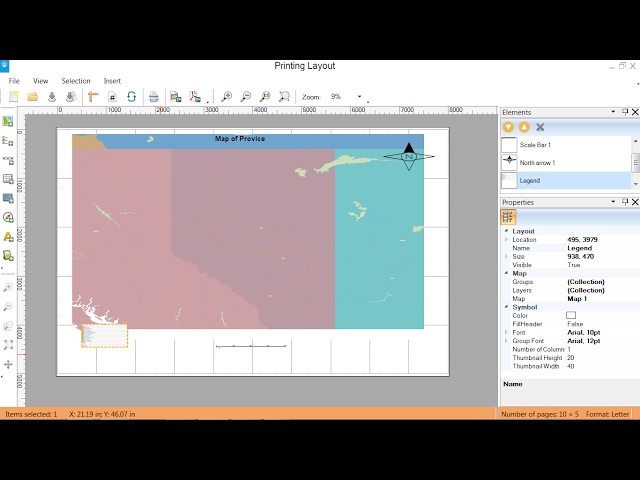Select the Add Picture tool

(x=8, y=256)
